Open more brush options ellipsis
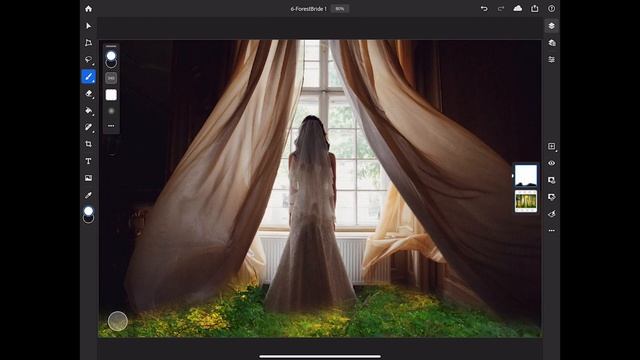Screen dimensions: 640x360 111,126
